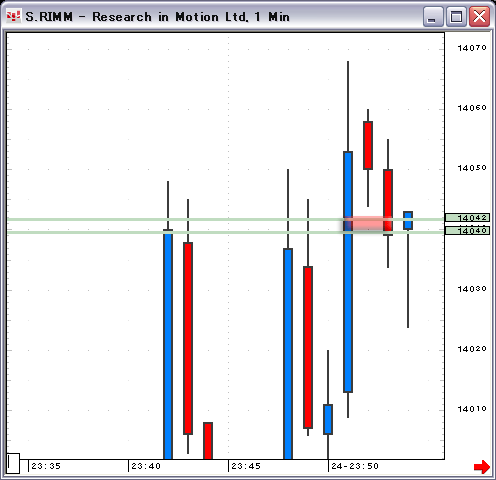The image size is (496, 480).
Task: Click the 23:40 time axis marker
Action: (x=146, y=466)
